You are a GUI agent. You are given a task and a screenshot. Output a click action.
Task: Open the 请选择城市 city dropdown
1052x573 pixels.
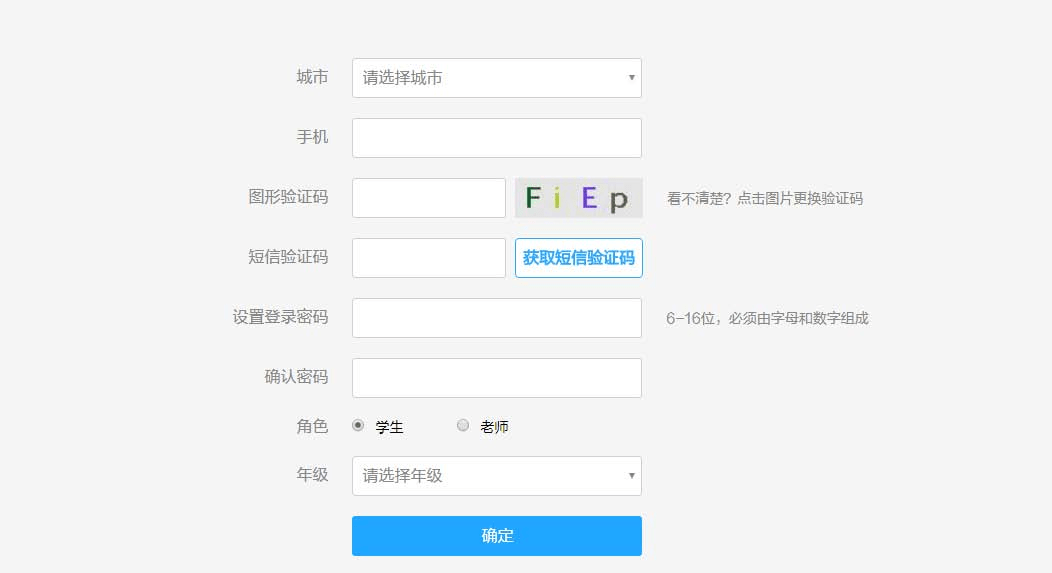pos(496,78)
